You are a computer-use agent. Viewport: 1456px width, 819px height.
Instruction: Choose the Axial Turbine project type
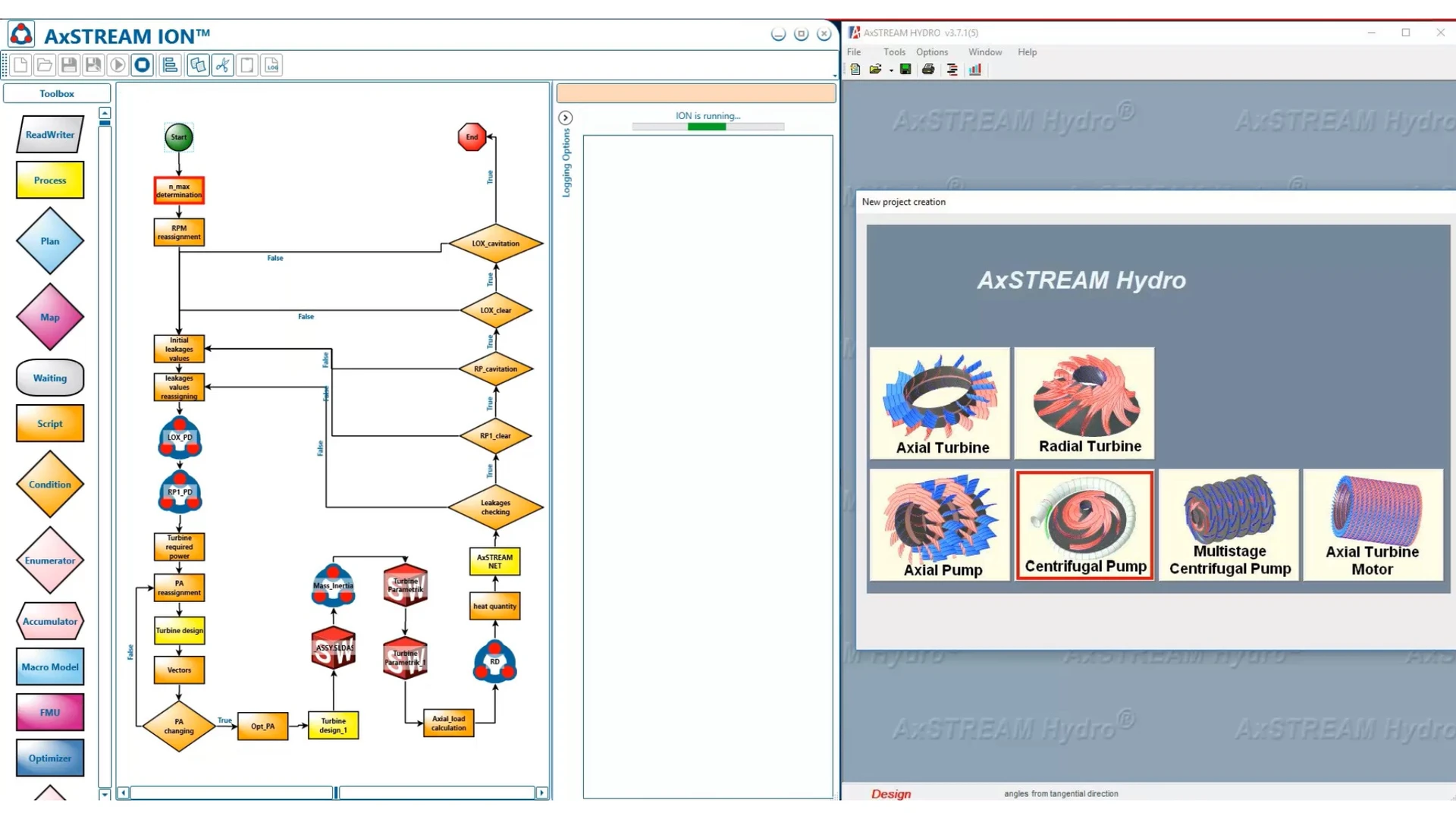940,403
